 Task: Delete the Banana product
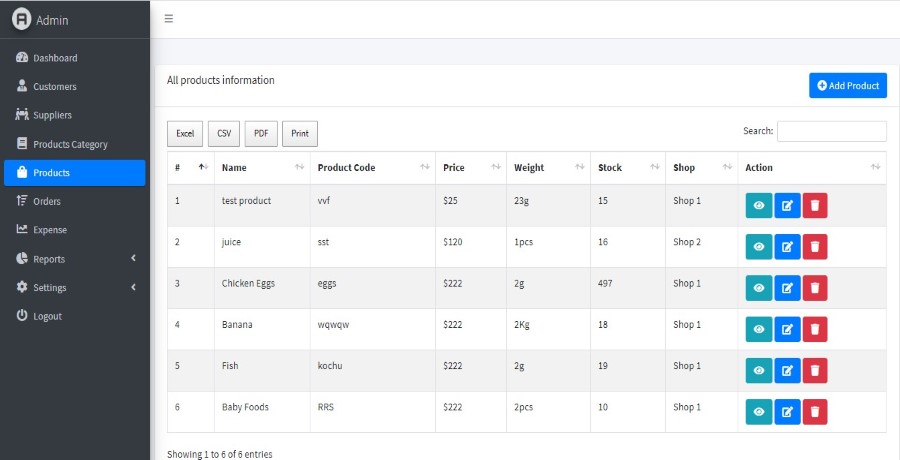pos(815,330)
